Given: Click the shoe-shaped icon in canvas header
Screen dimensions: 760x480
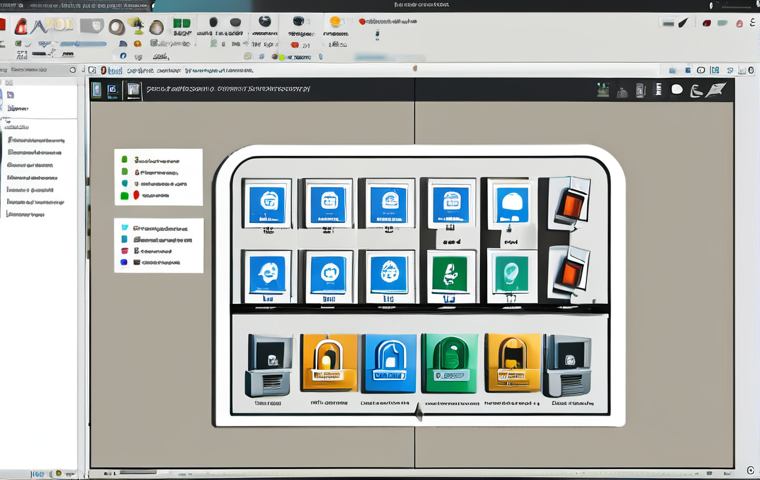Looking at the screenshot, I should [x=696, y=91].
